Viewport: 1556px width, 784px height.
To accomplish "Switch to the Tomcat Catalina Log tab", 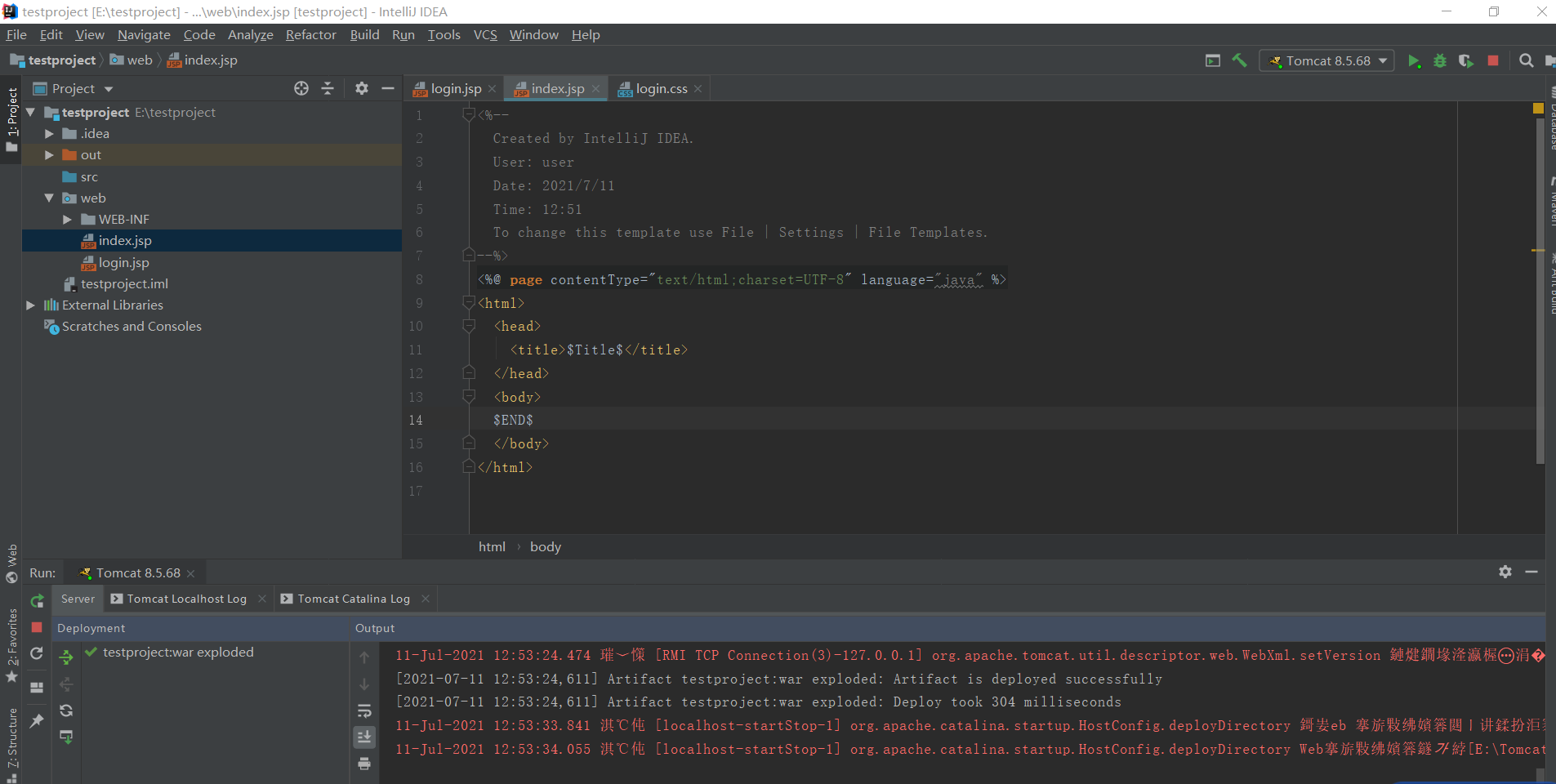I will (353, 599).
